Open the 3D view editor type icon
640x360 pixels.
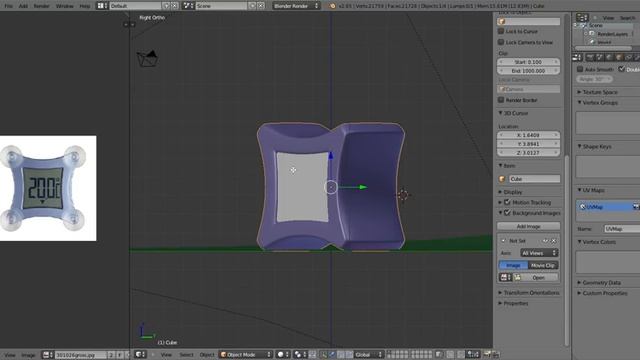tap(140, 354)
